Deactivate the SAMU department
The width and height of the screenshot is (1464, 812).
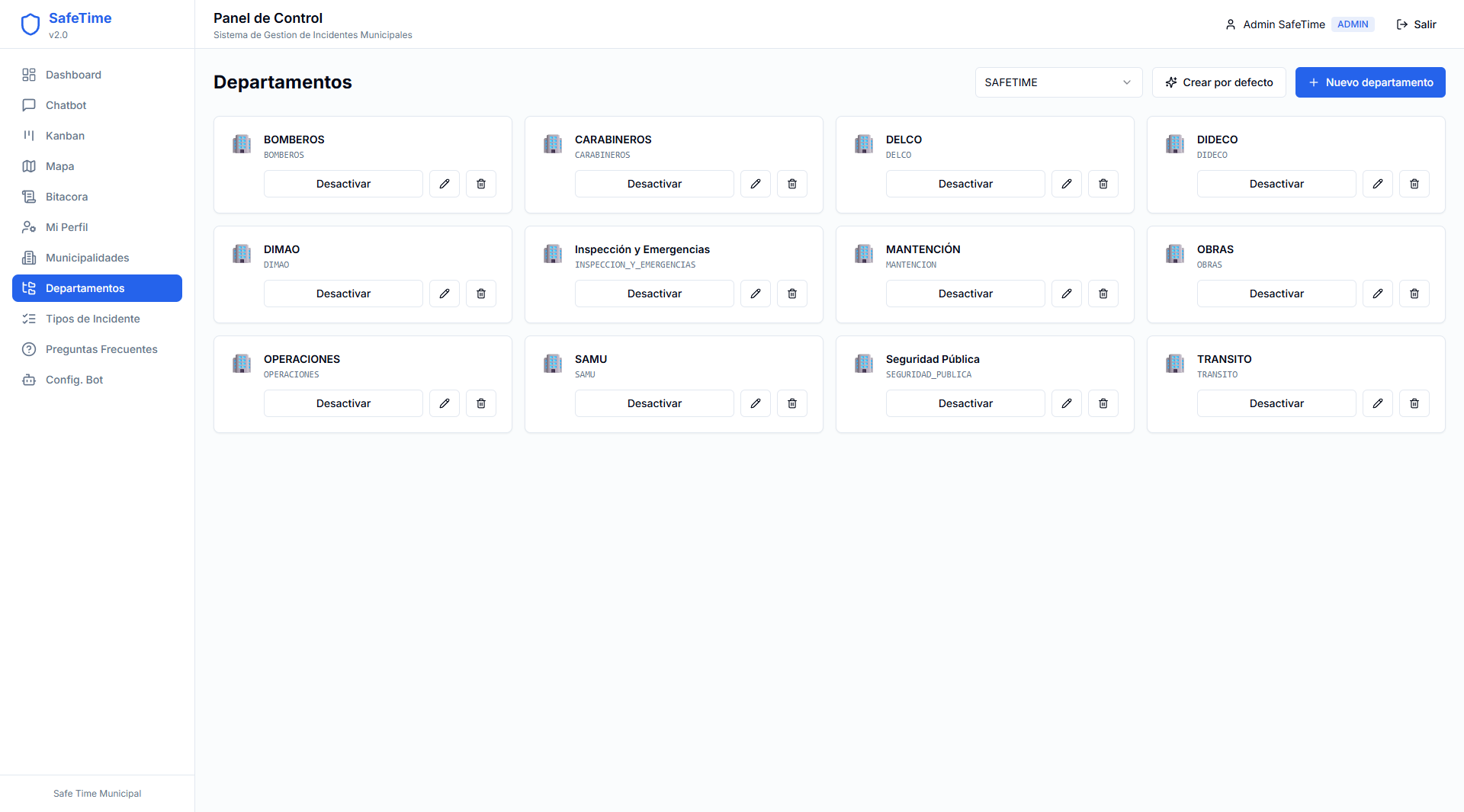[x=654, y=403]
